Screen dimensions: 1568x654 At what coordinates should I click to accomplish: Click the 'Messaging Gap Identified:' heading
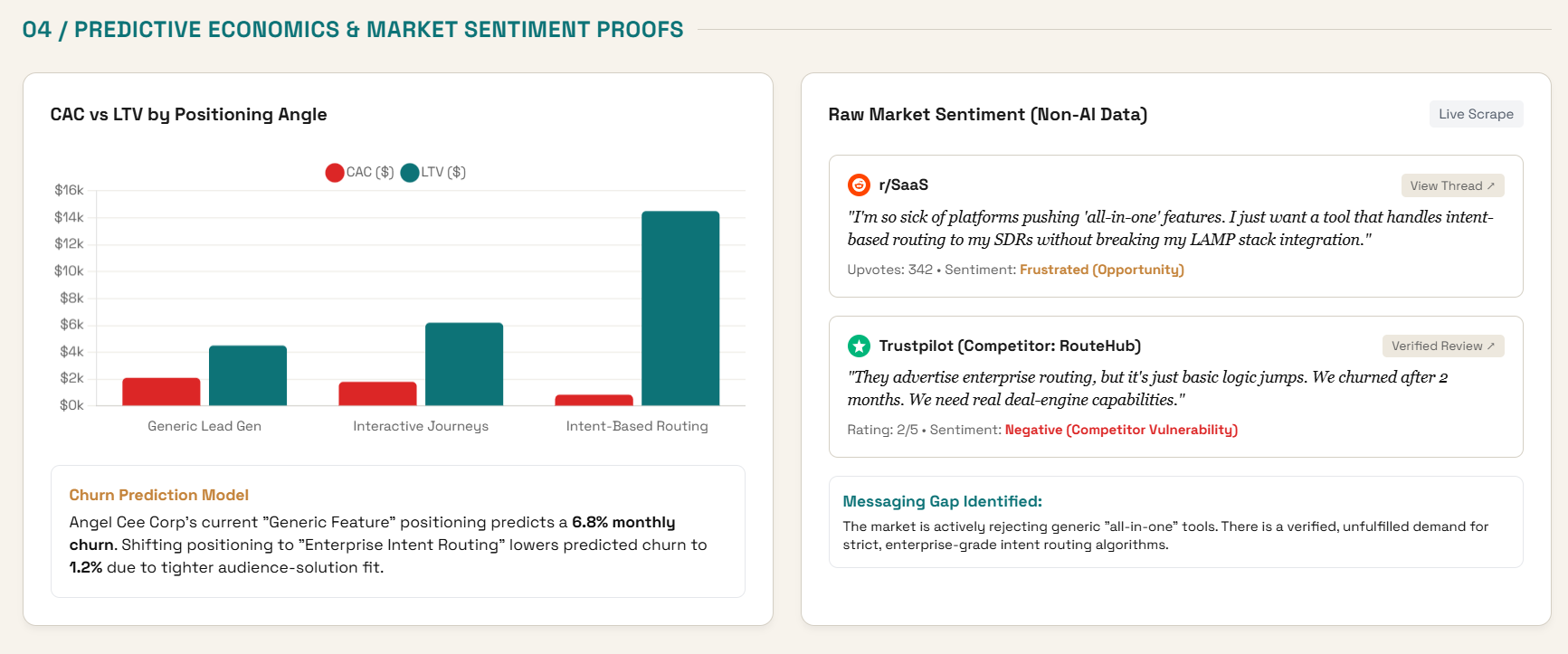(942, 501)
